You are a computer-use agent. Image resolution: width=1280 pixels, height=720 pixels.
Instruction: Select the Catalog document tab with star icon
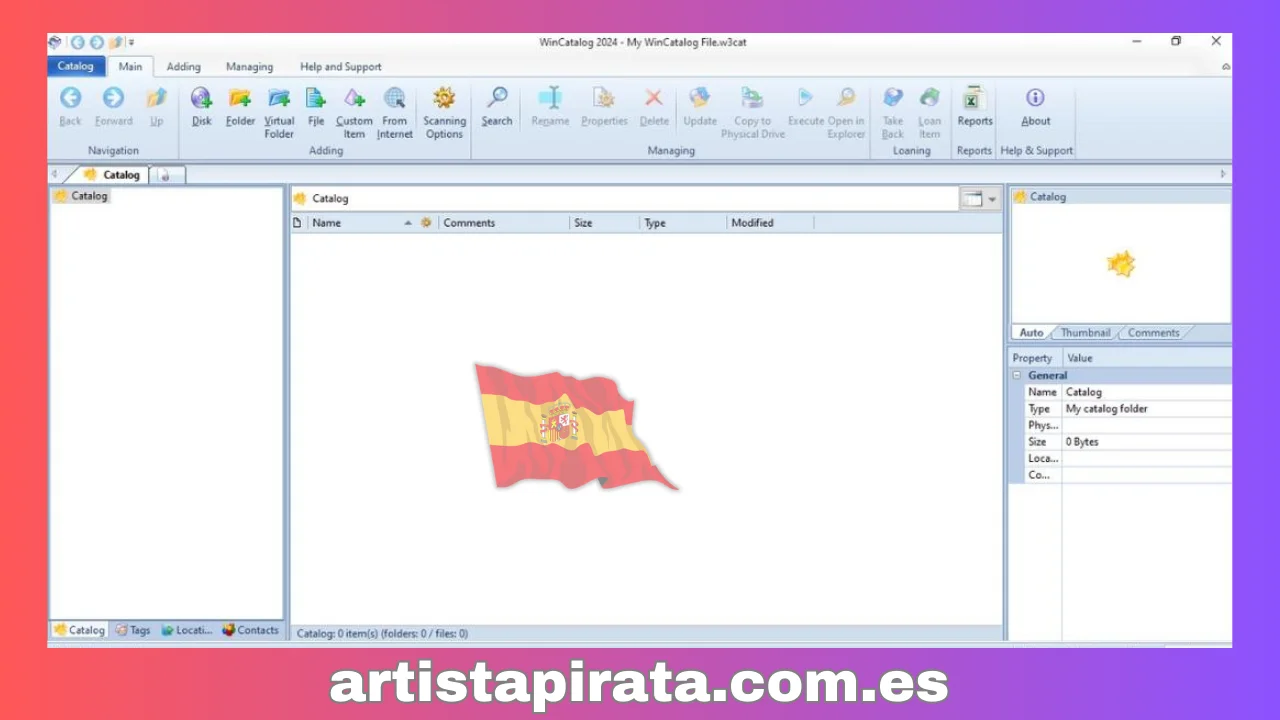click(x=112, y=174)
